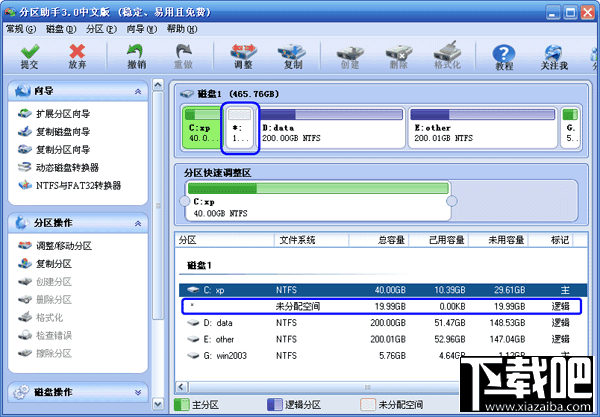
Task: Launch 扩展分区向导 from the wizard panel
Action: pyautogui.click(x=54, y=114)
